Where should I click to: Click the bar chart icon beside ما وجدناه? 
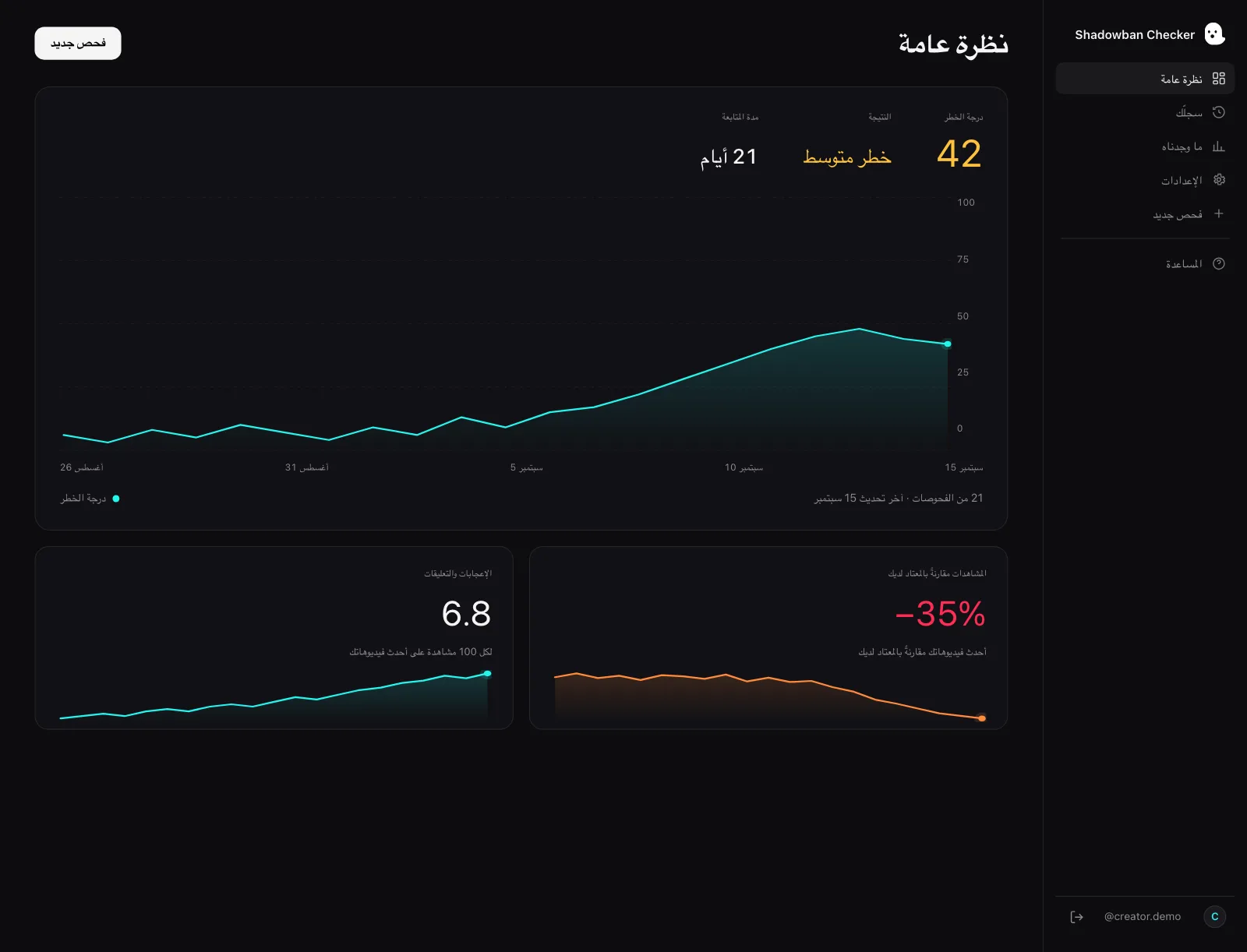(1219, 146)
